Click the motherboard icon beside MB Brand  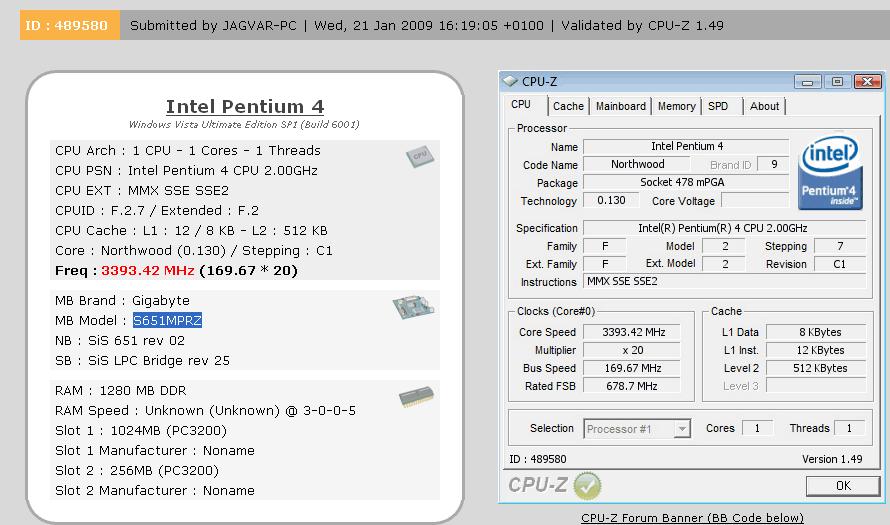413,307
